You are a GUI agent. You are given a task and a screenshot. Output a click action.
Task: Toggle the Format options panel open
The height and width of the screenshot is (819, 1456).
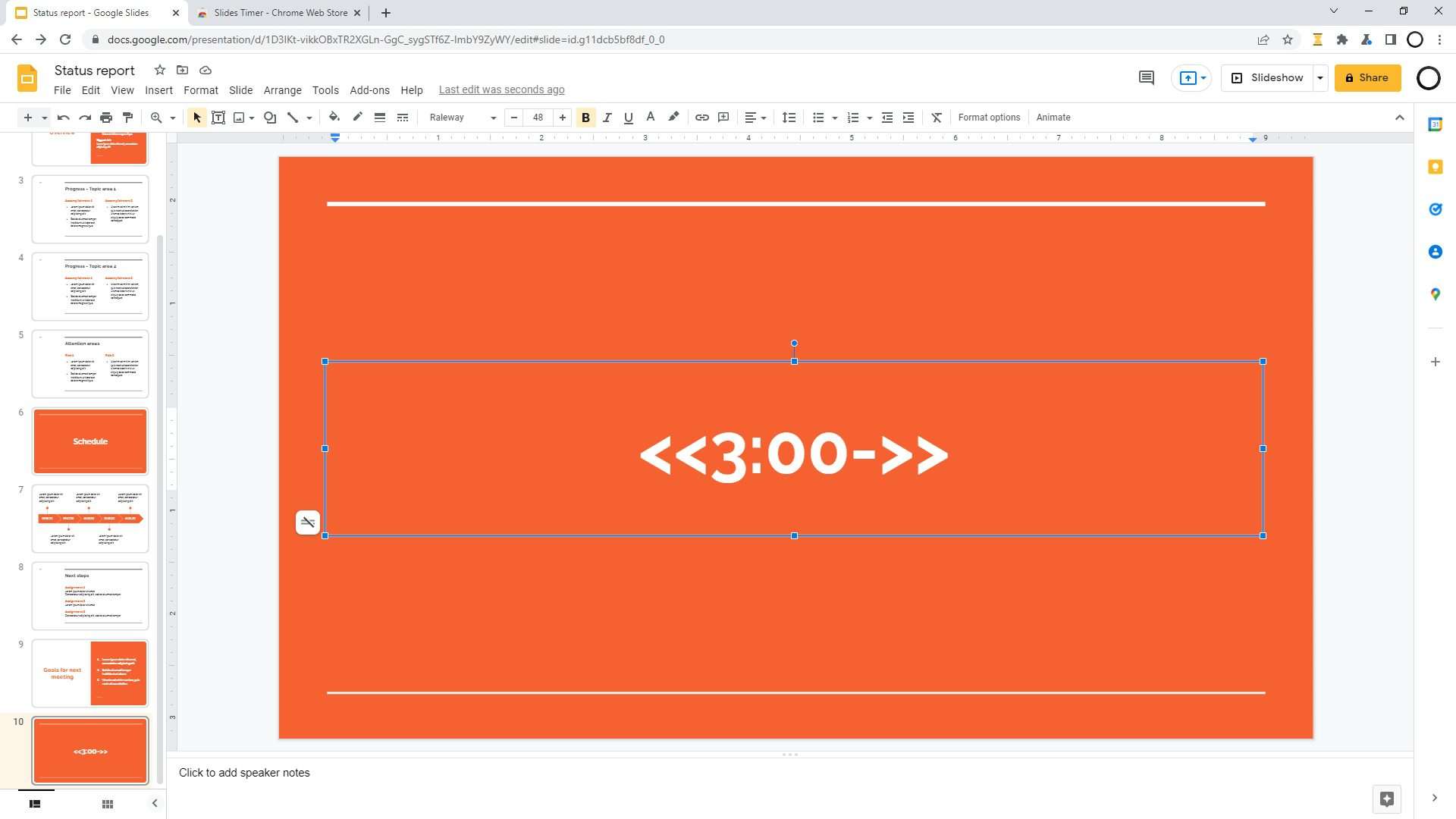(x=988, y=117)
